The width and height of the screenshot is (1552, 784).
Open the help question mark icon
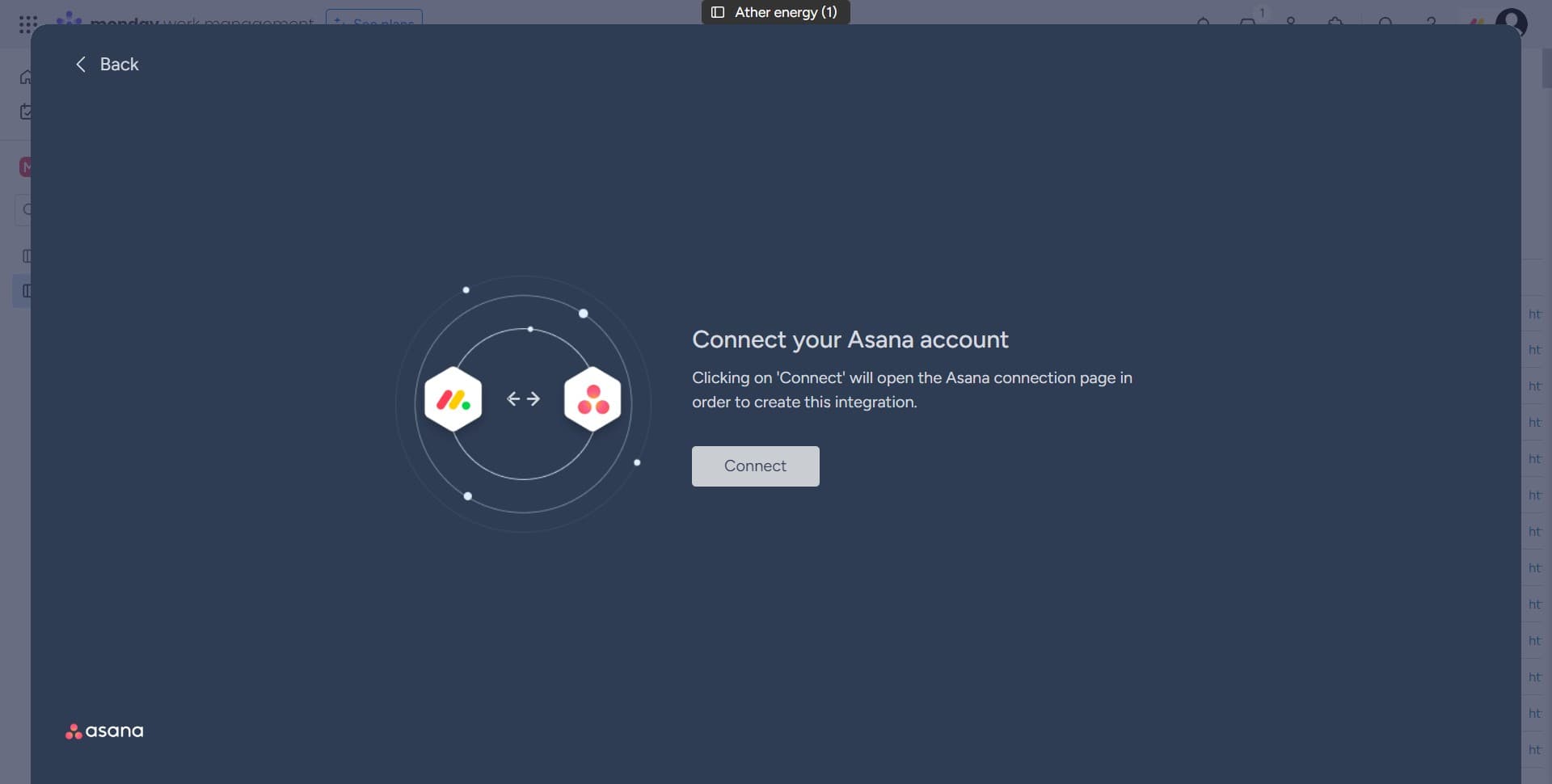click(x=1431, y=23)
